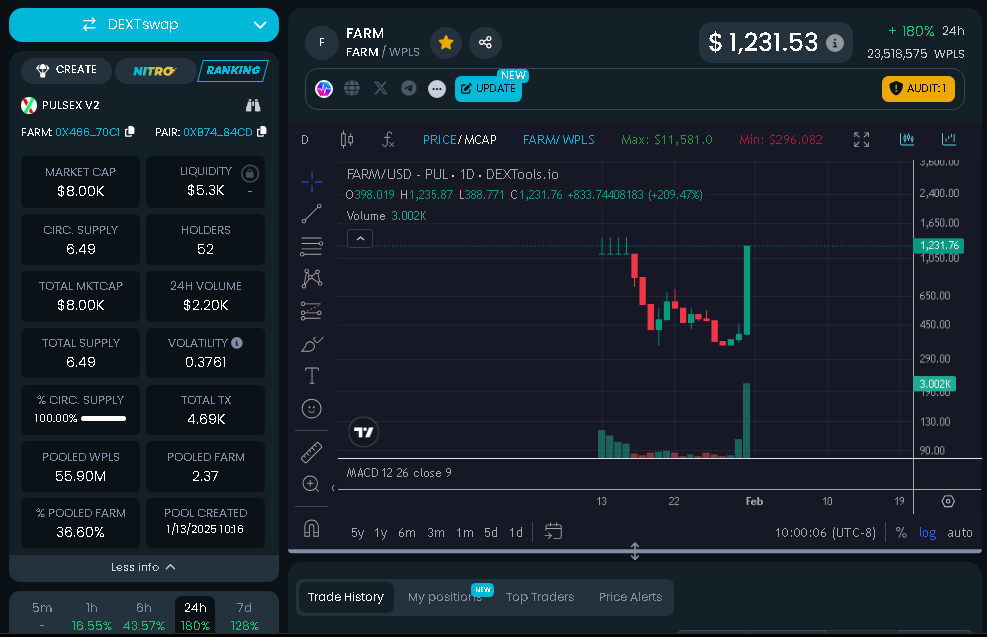987x637 pixels.
Task: Collapse the chart indicator legend chevron
Action: coord(360,239)
